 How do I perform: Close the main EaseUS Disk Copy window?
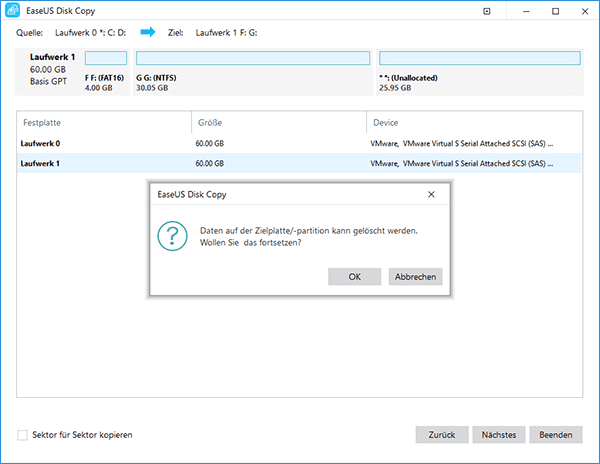click(584, 12)
